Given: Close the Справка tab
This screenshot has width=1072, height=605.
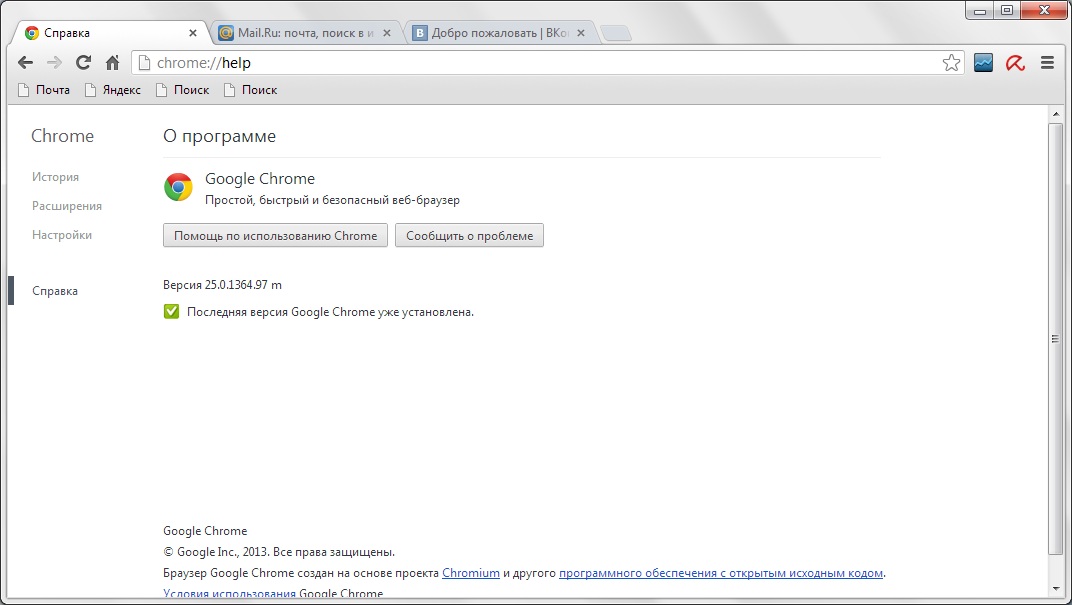Looking at the screenshot, I should [193, 33].
